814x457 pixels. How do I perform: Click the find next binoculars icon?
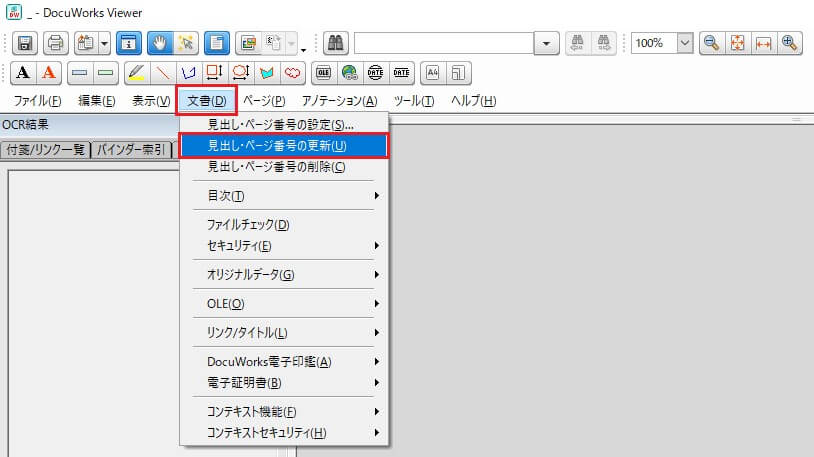click(603, 43)
